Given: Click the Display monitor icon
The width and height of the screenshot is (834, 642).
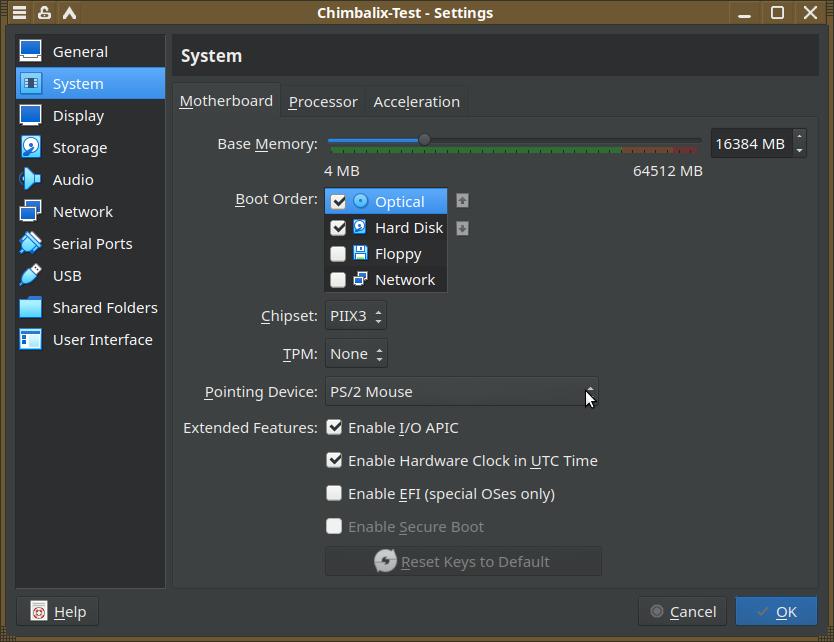Looking at the screenshot, I should click(x=31, y=116).
